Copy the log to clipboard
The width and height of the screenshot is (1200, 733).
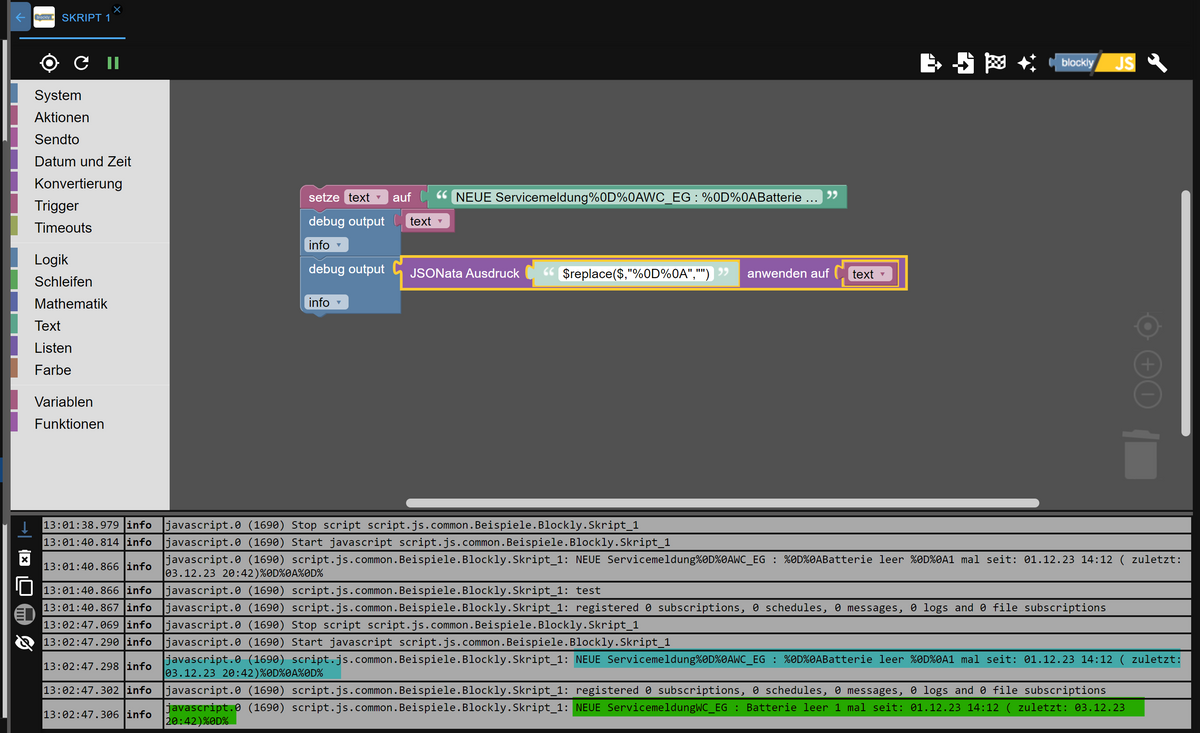25,586
